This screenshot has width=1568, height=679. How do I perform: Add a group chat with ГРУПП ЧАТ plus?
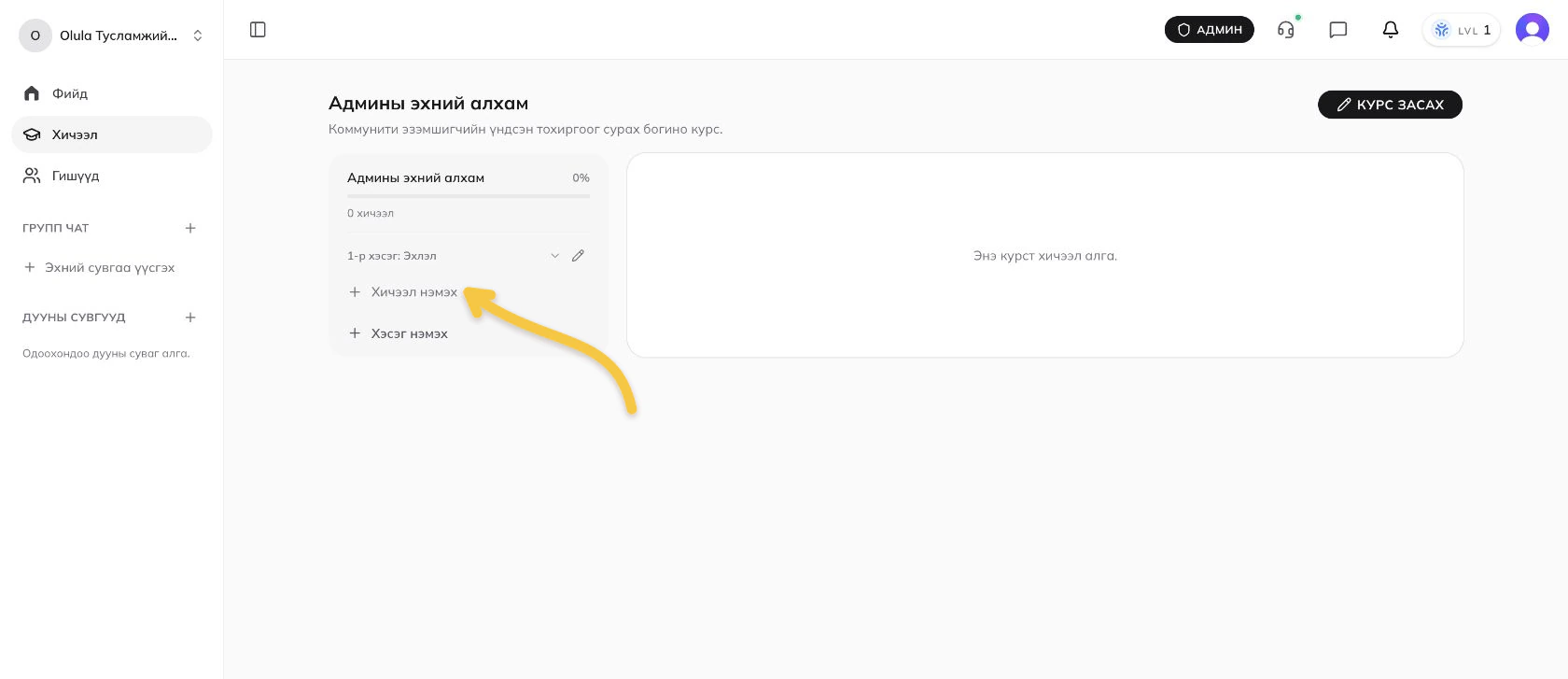click(x=190, y=228)
